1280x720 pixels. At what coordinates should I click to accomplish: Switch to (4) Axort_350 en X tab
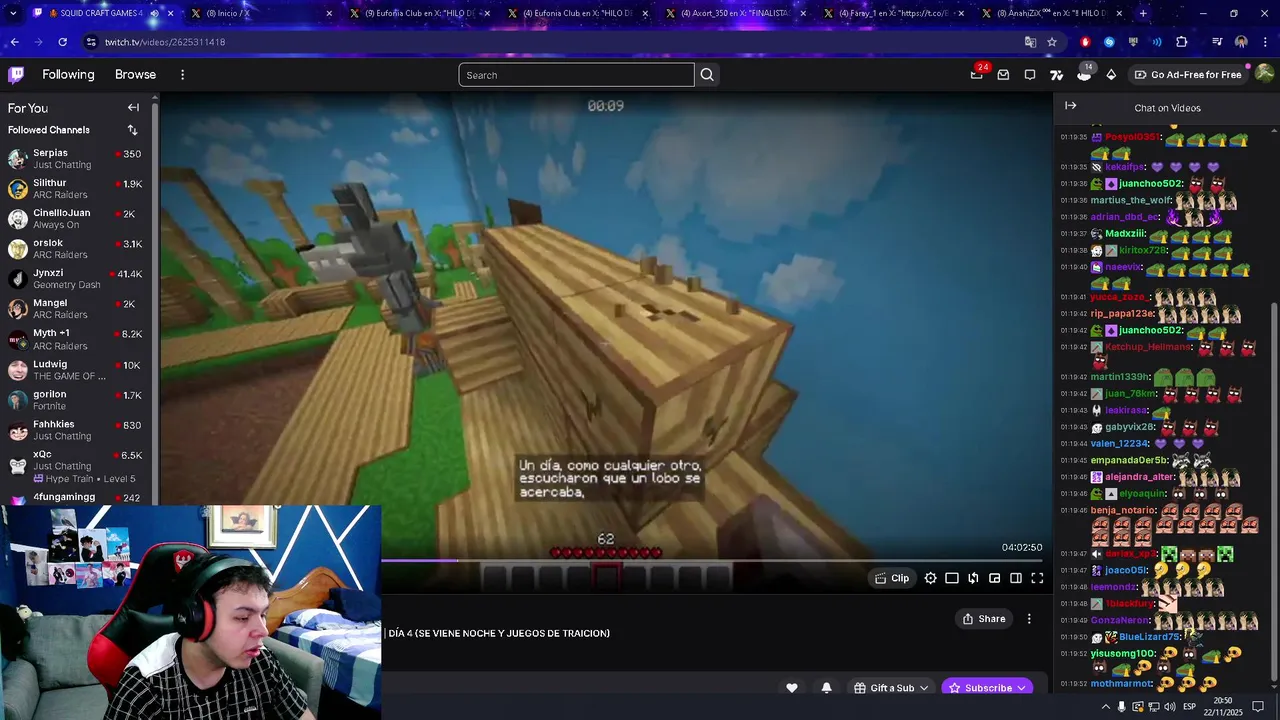point(736,13)
